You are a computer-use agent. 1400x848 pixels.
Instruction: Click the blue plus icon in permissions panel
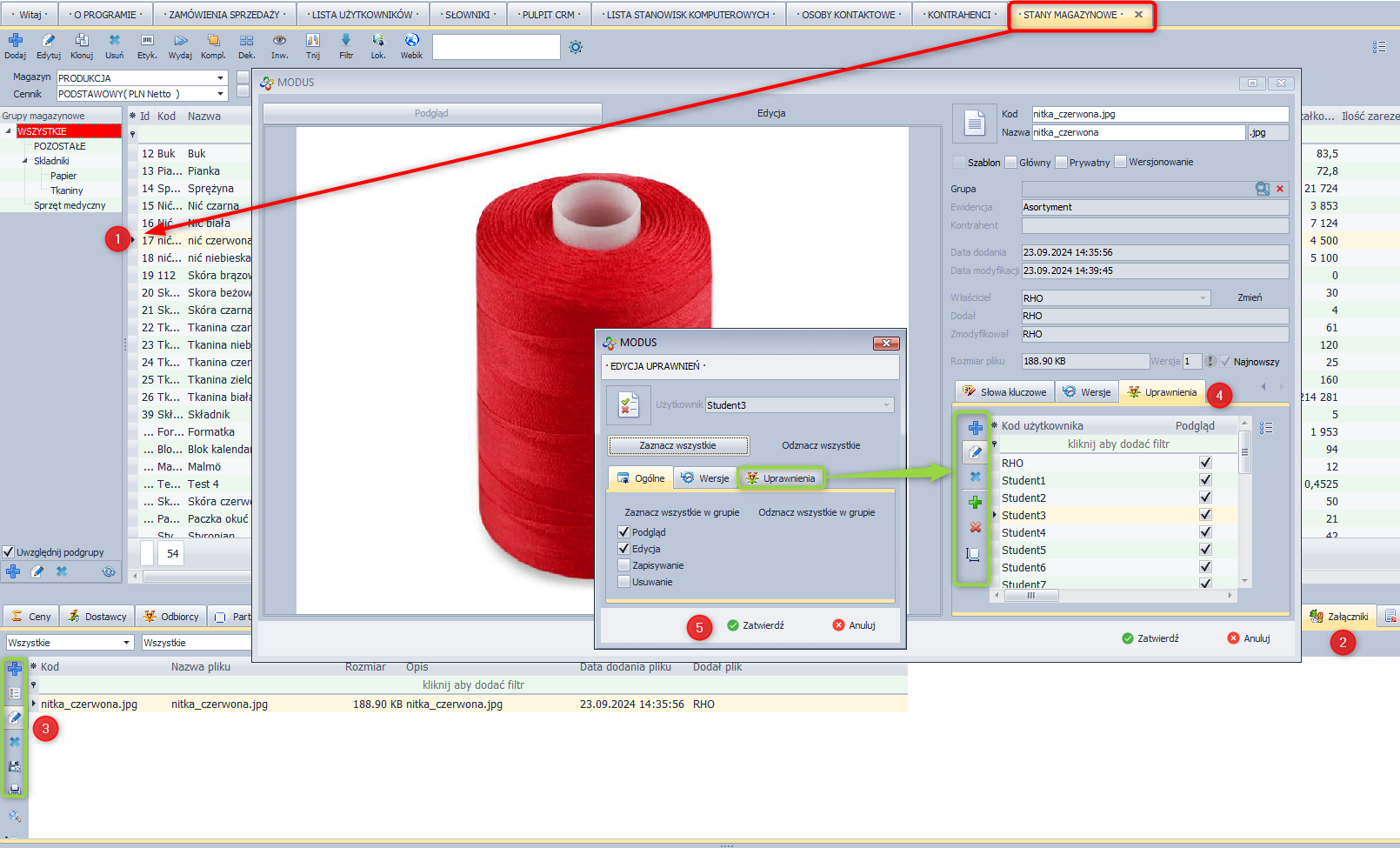(x=975, y=428)
